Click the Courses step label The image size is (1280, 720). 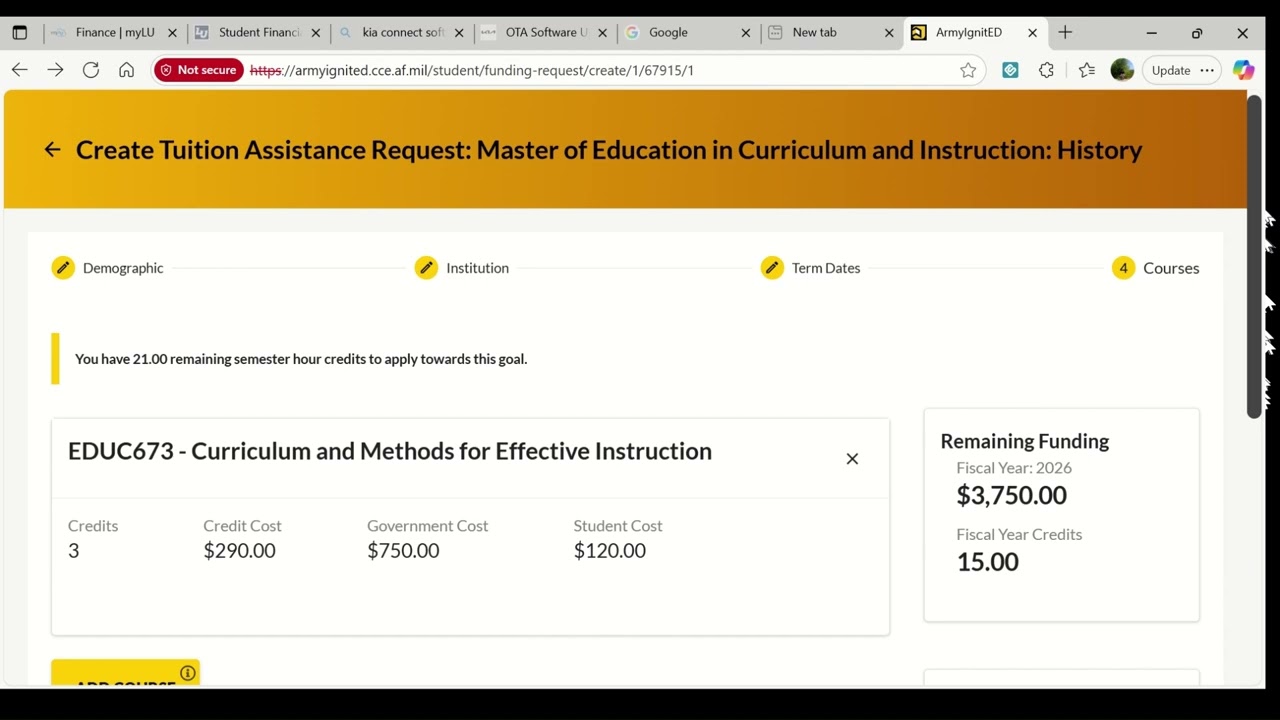pyautogui.click(x=1171, y=268)
